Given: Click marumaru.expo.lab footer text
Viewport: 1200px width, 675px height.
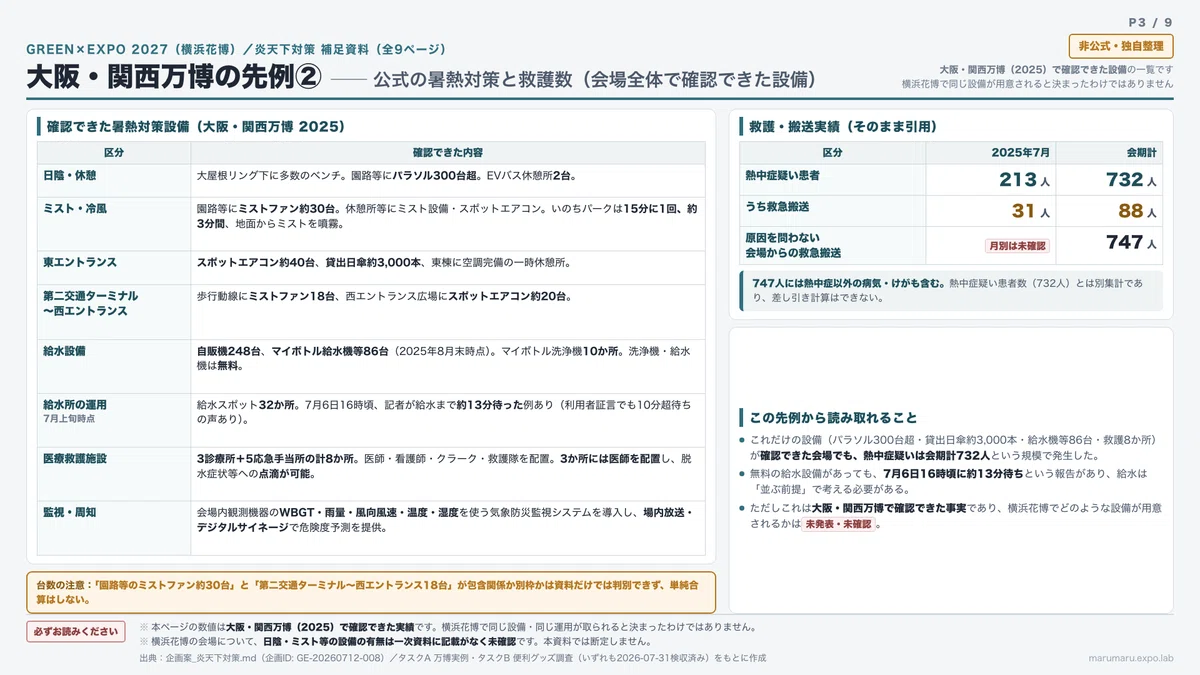Looking at the screenshot, I should (1130, 658).
